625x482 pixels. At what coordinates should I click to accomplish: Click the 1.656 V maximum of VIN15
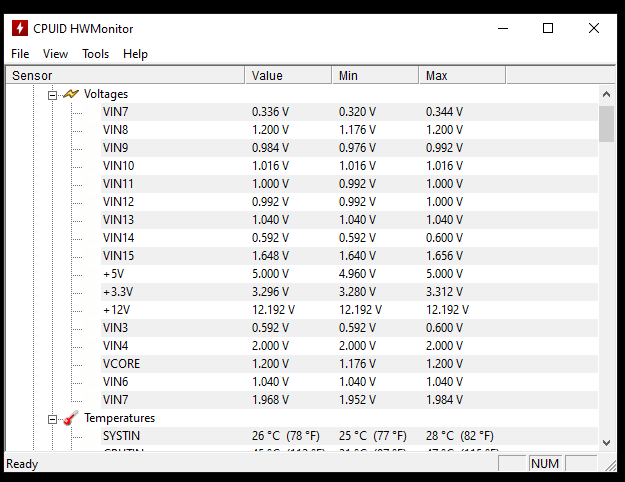(444, 256)
